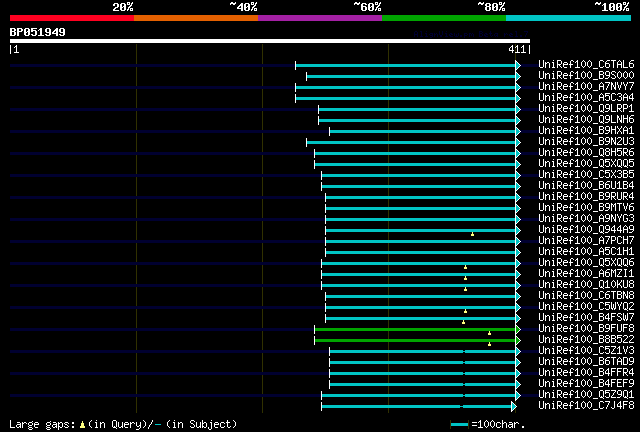Click the UniRef100_Q9LRP1 label

pos(586,108)
